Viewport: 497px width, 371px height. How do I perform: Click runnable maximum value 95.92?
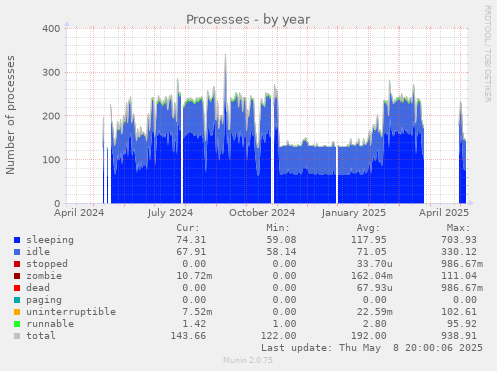(462, 324)
